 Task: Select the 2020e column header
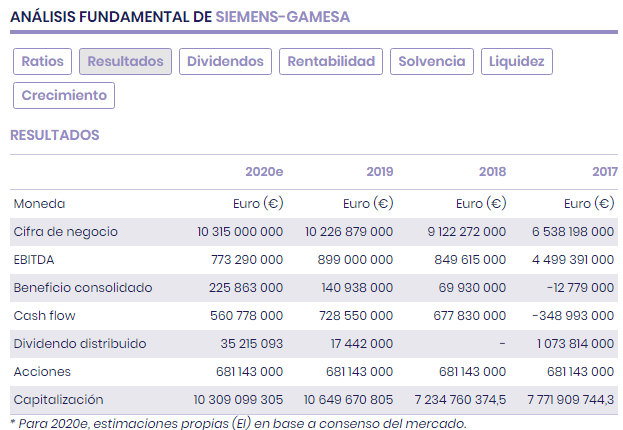pyautogui.click(x=264, y=172)
